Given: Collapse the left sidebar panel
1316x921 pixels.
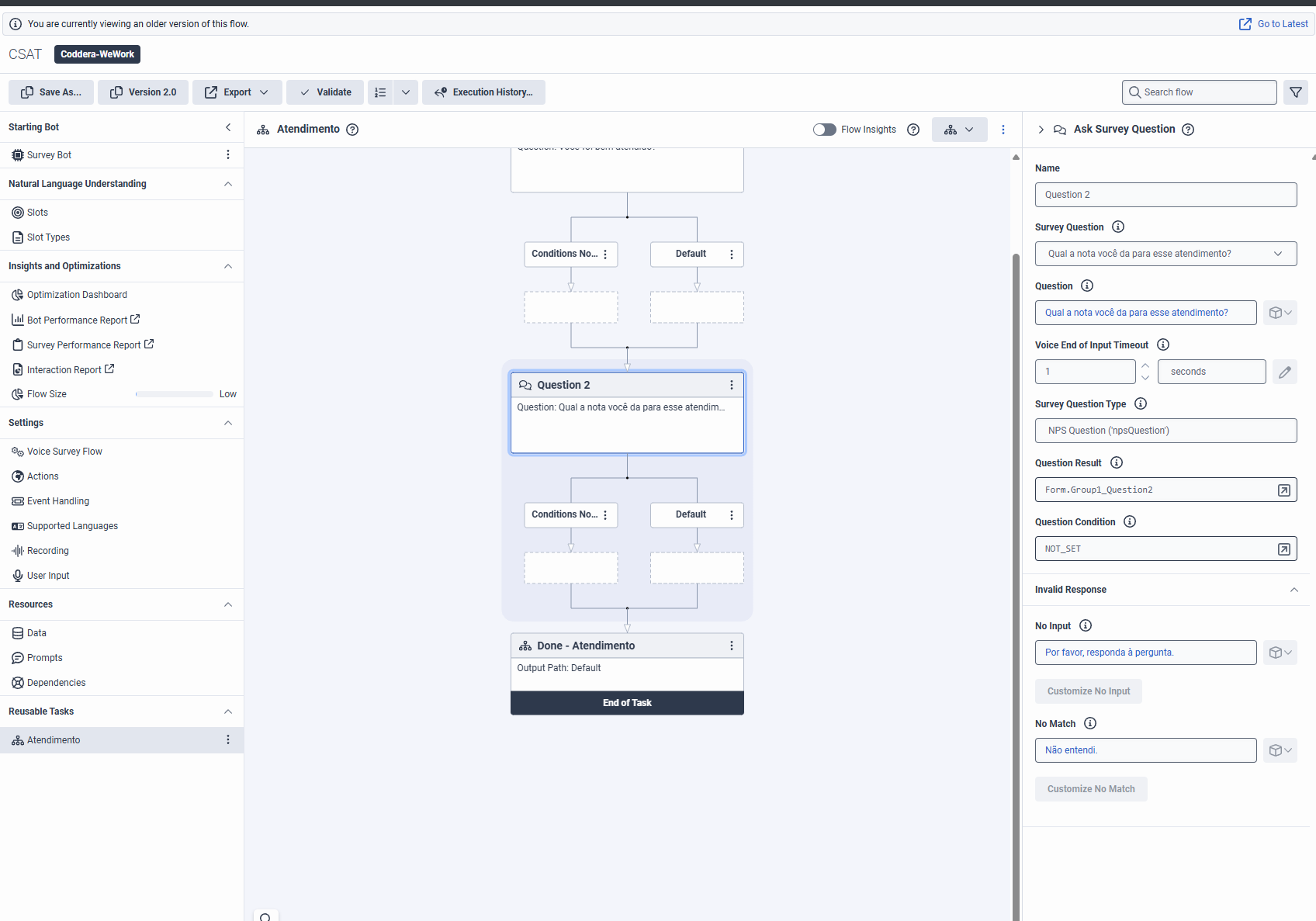Looking at the screenshot, I should 228,127.
